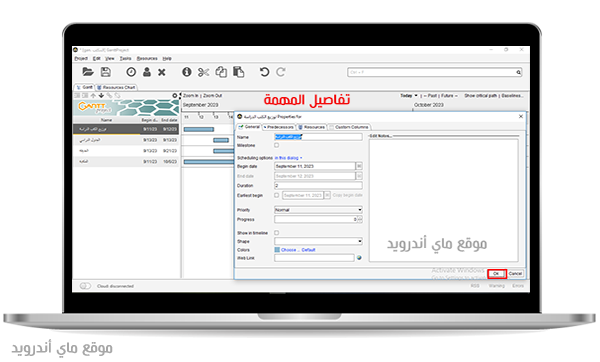Click the Progress spinner arrows

coord(360,219)
